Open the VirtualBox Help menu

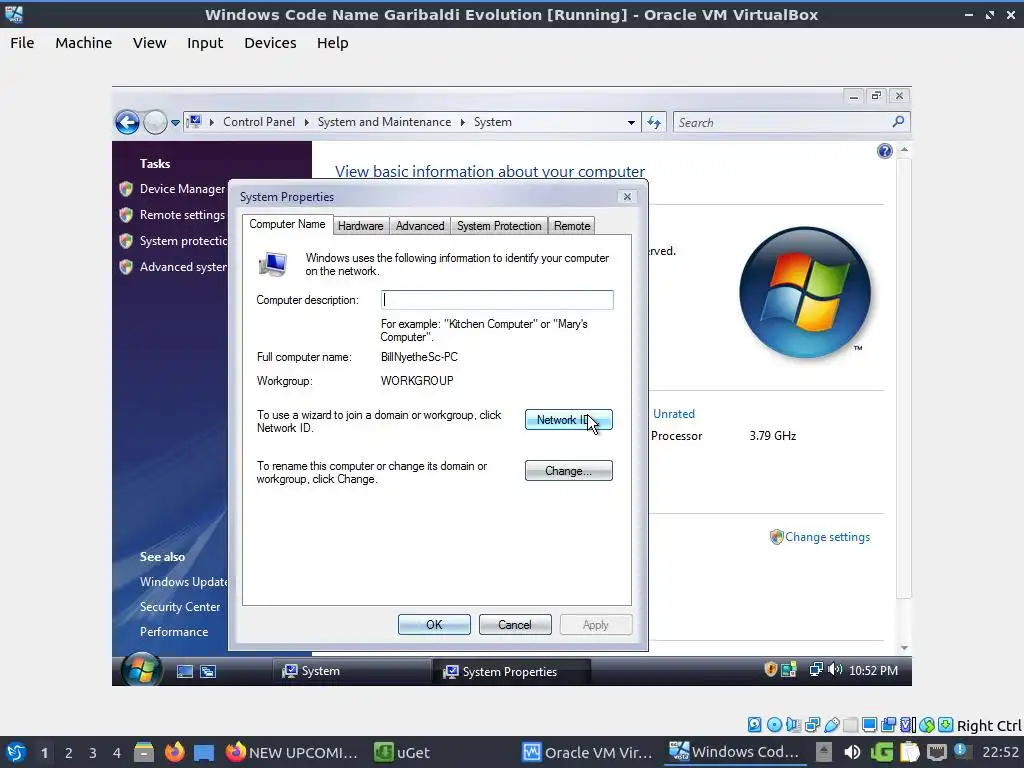pyautogui.click(x=332, y=43)
